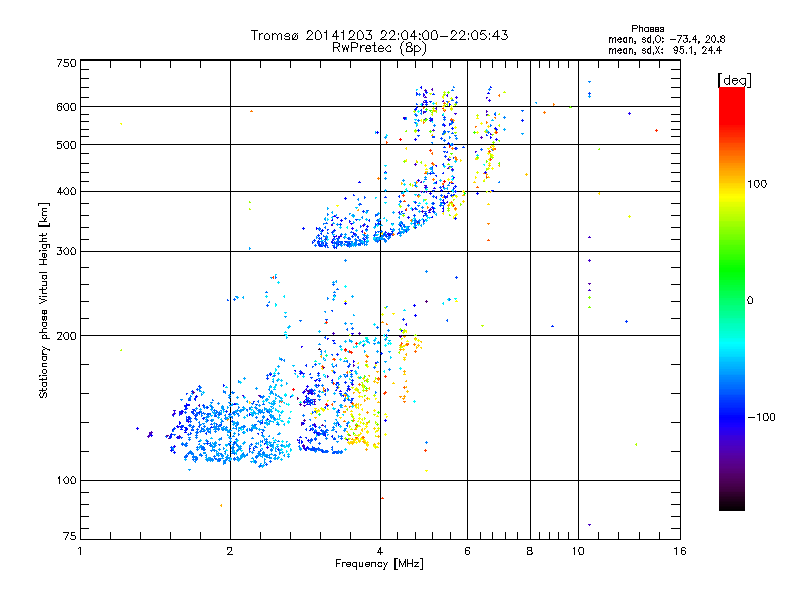Click the black bottom of the colorbar
The image size is (800, 600).
(732, 504)
